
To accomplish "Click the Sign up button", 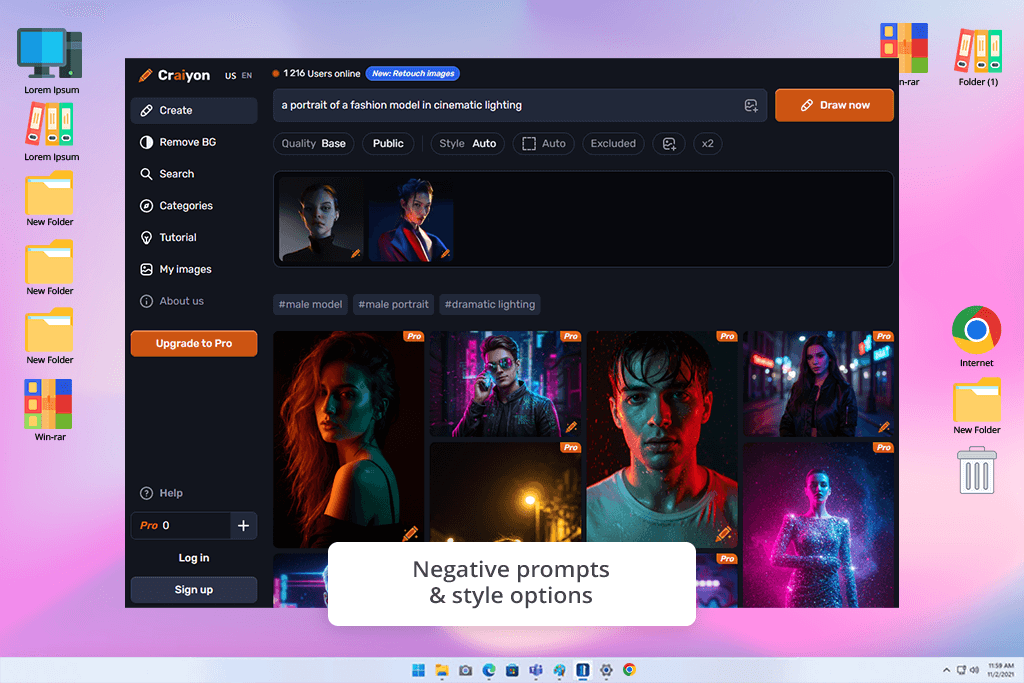I will click(x=194, y=590).
